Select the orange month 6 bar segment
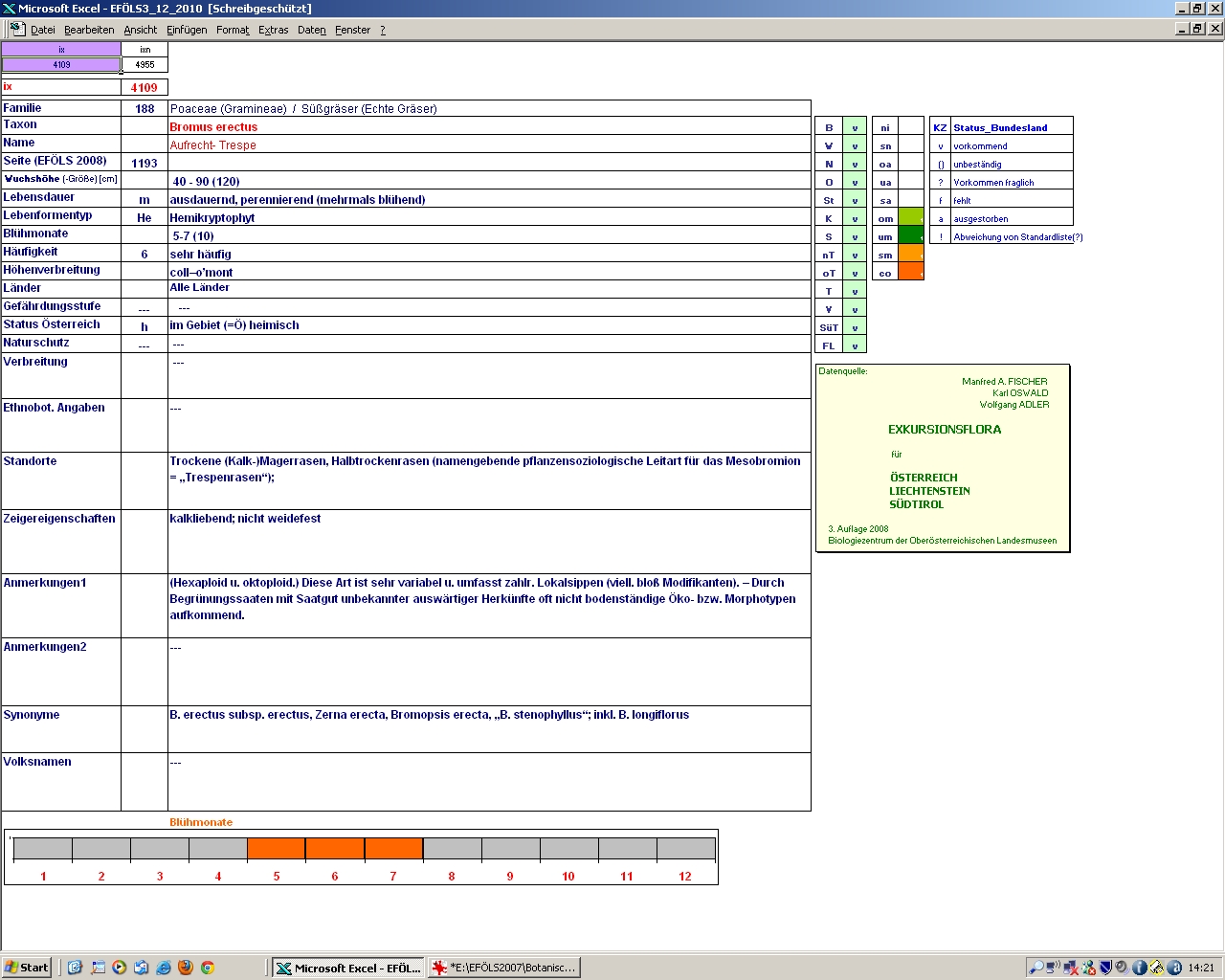 tap(335, 848)
